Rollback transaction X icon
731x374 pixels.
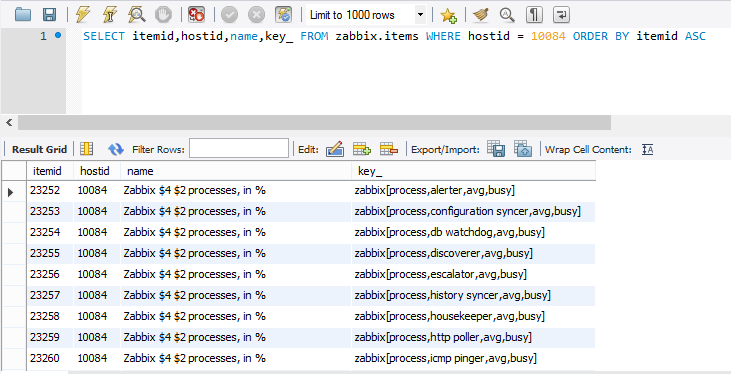coord(256,14)
